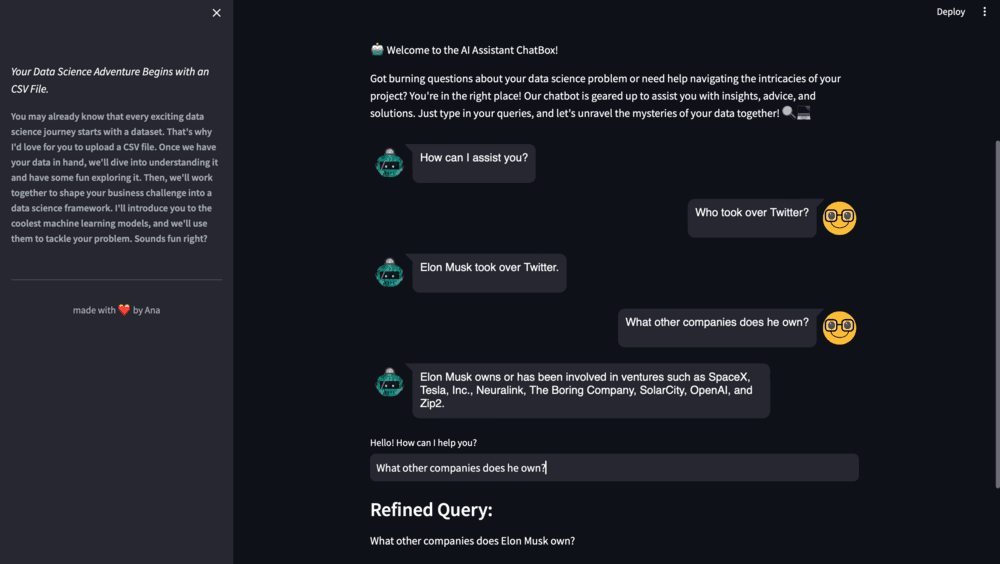The width and height of the screenshot is (1000, 564).
Task: Click the robot avatar beside 'Elon Musk took over Twitter.'
Action: [389, 273]
